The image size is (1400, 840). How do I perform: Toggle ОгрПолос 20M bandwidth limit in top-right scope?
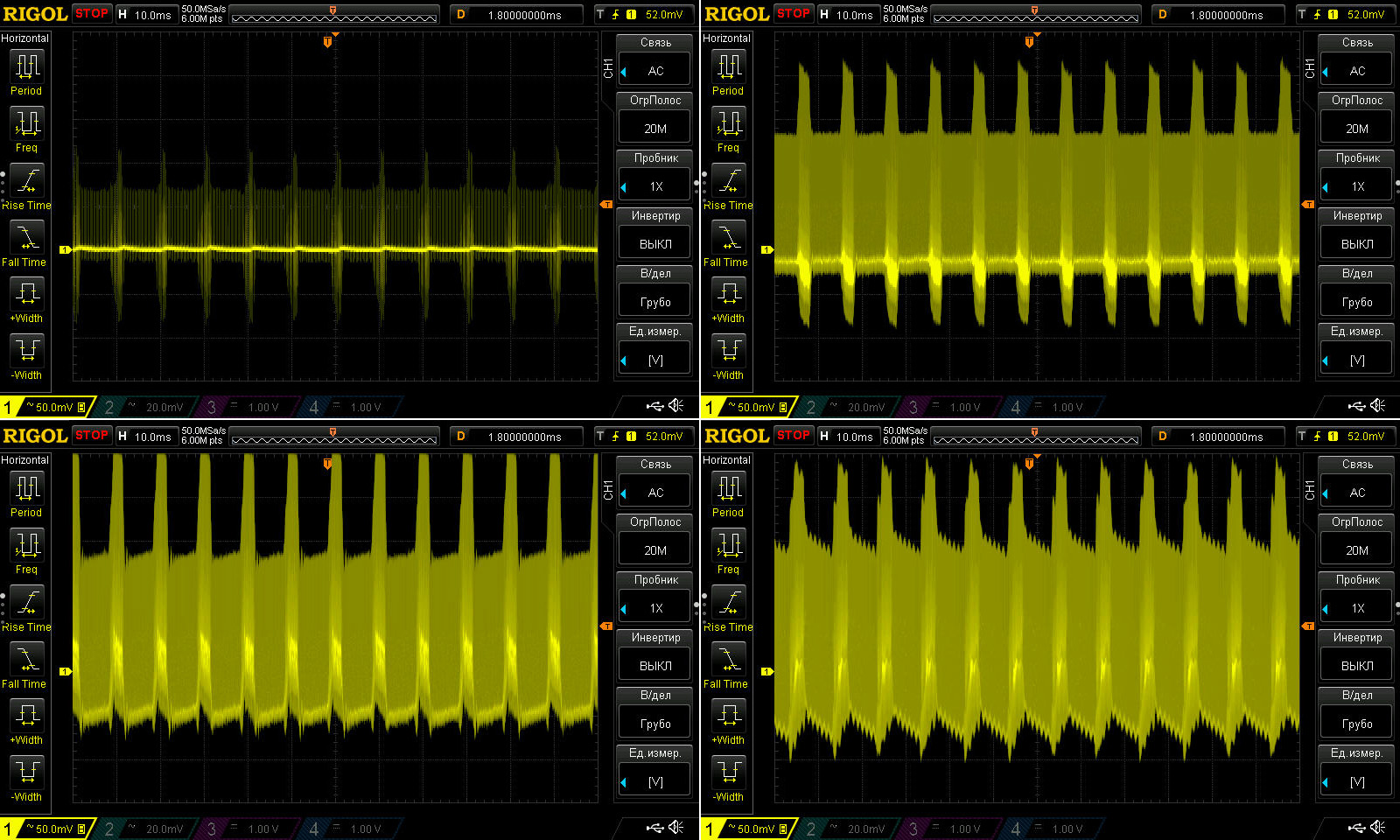tap(1356, 128)
